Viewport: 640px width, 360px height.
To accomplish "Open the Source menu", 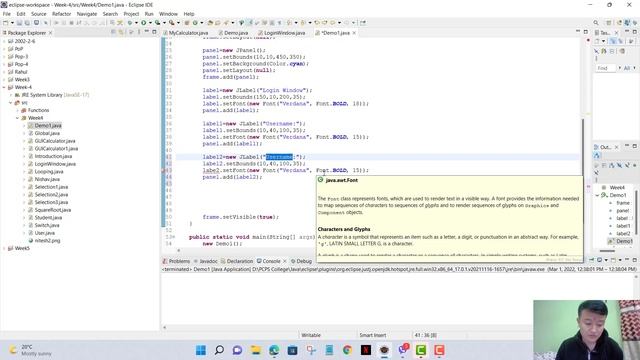I will 39,14.
